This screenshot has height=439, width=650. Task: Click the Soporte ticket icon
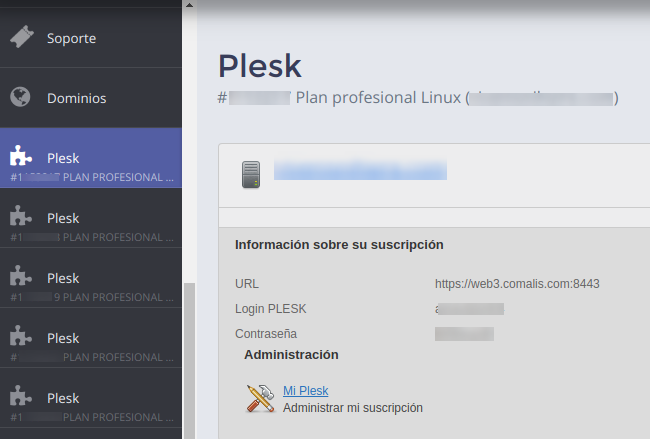[x=22, y=37]
